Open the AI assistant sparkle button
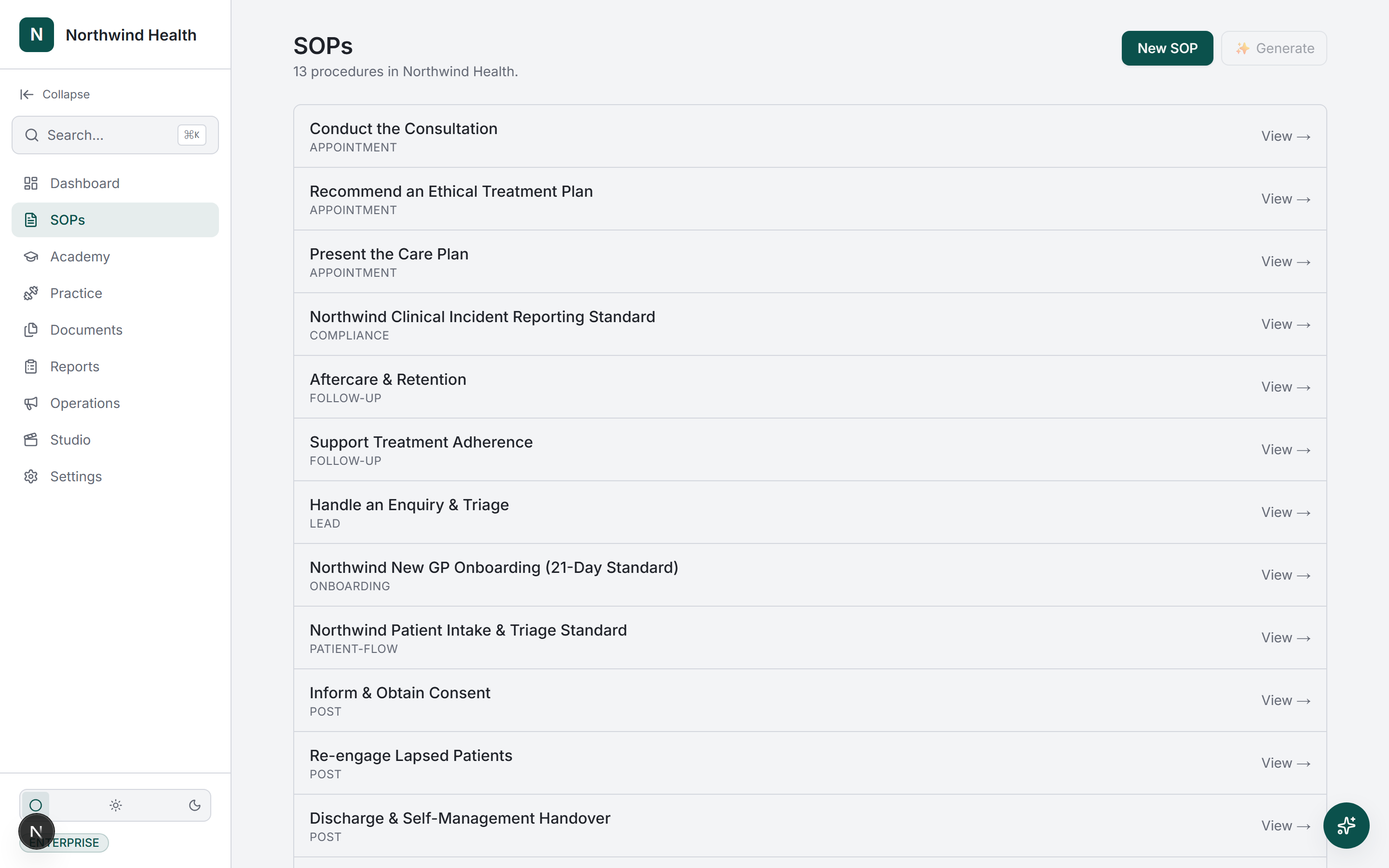The height and width of the screenshot is (868, 1389). [1346, 826]
